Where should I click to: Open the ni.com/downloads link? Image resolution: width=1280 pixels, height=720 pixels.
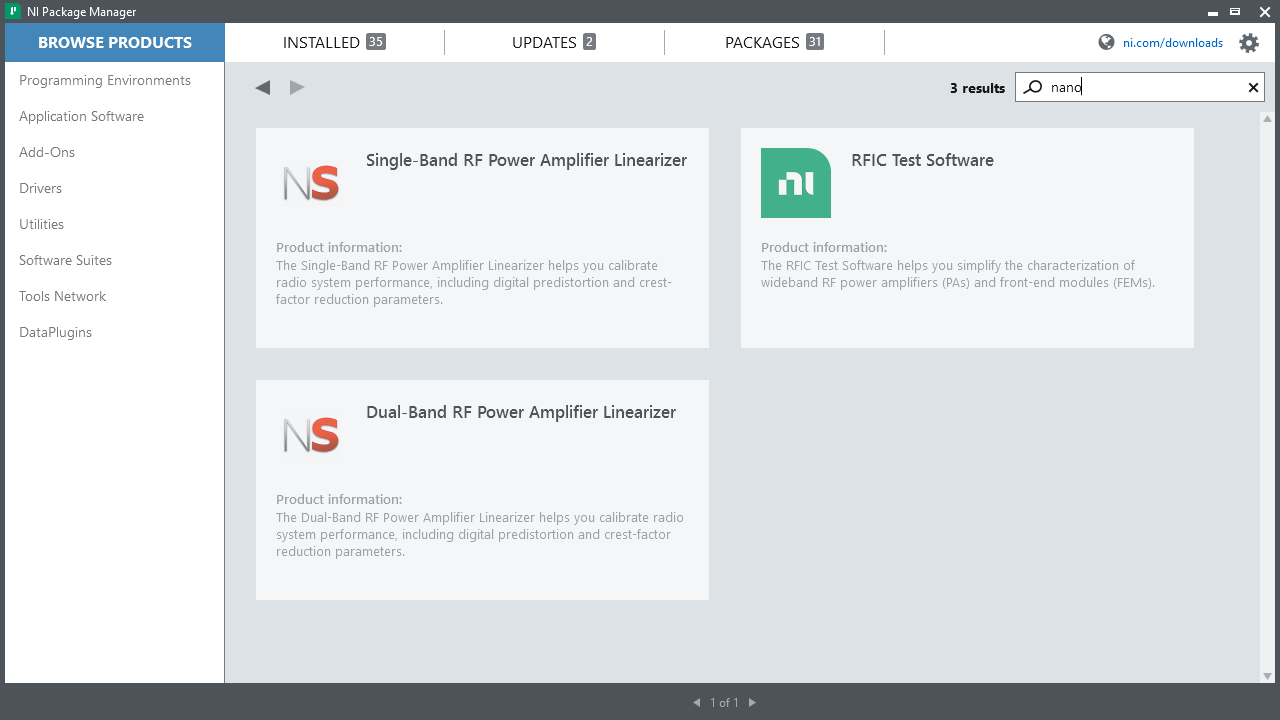pos(1173,43)
